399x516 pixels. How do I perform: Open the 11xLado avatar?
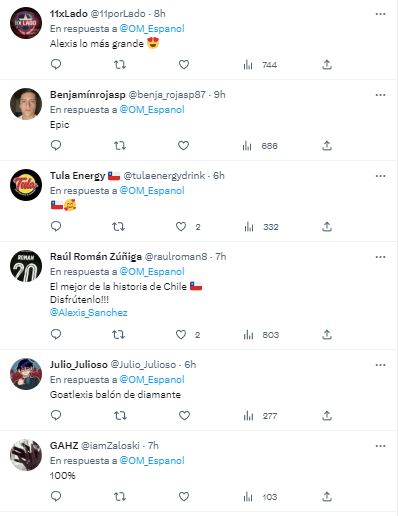(26, 23)
